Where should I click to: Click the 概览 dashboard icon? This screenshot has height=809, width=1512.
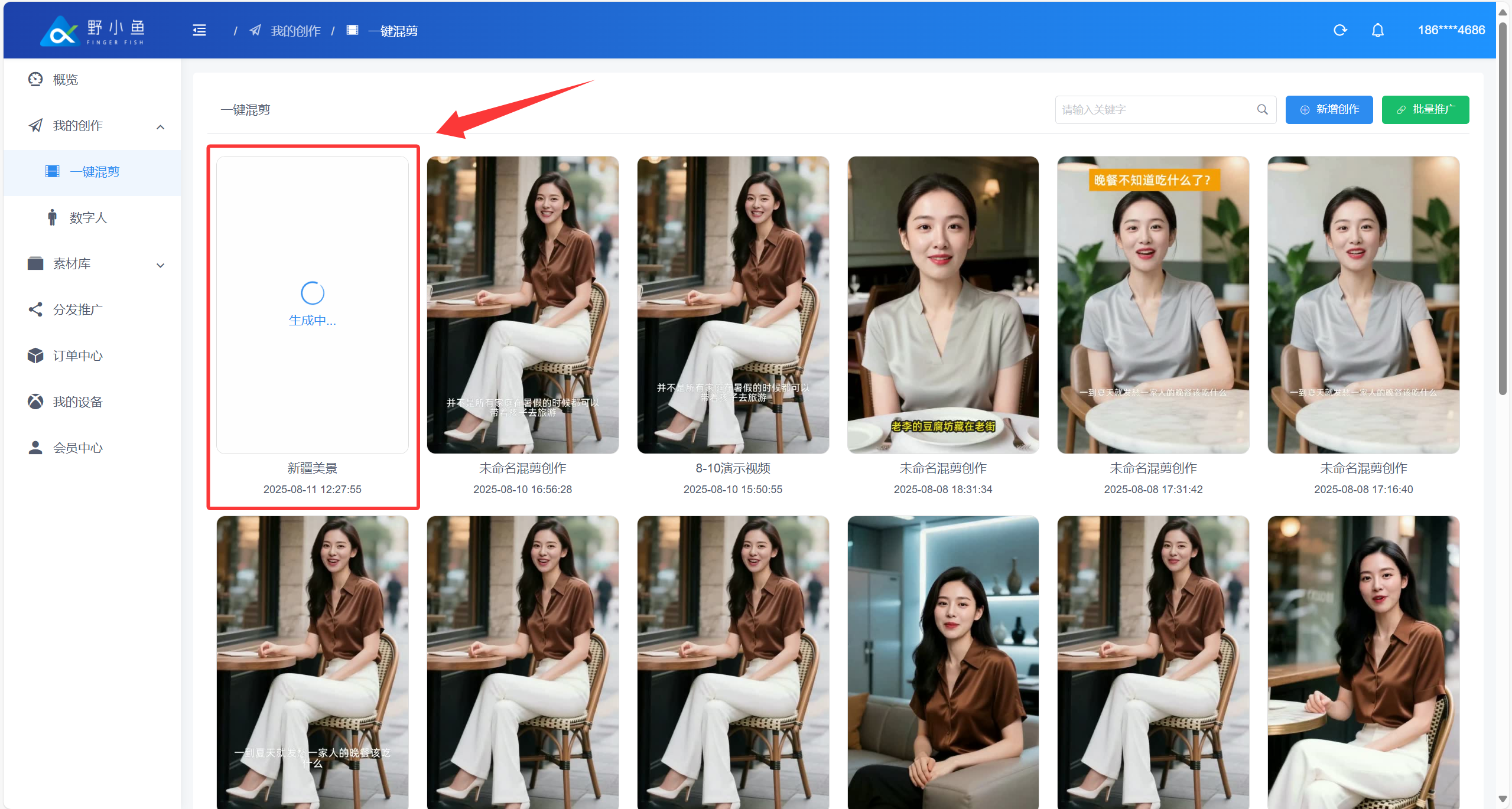35,79
